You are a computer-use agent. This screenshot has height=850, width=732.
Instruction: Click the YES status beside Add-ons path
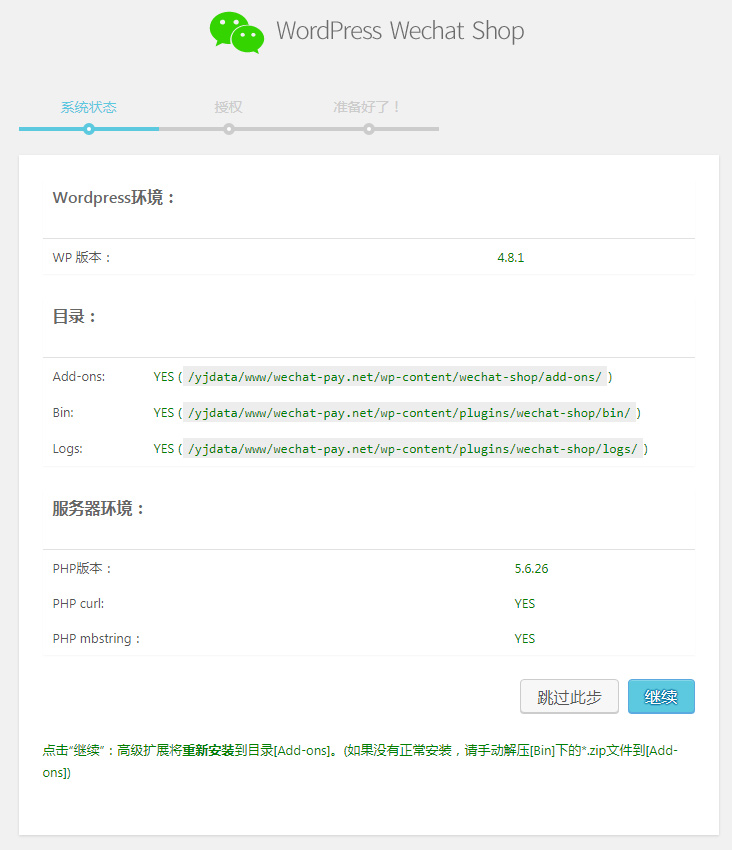pos(164,377)
